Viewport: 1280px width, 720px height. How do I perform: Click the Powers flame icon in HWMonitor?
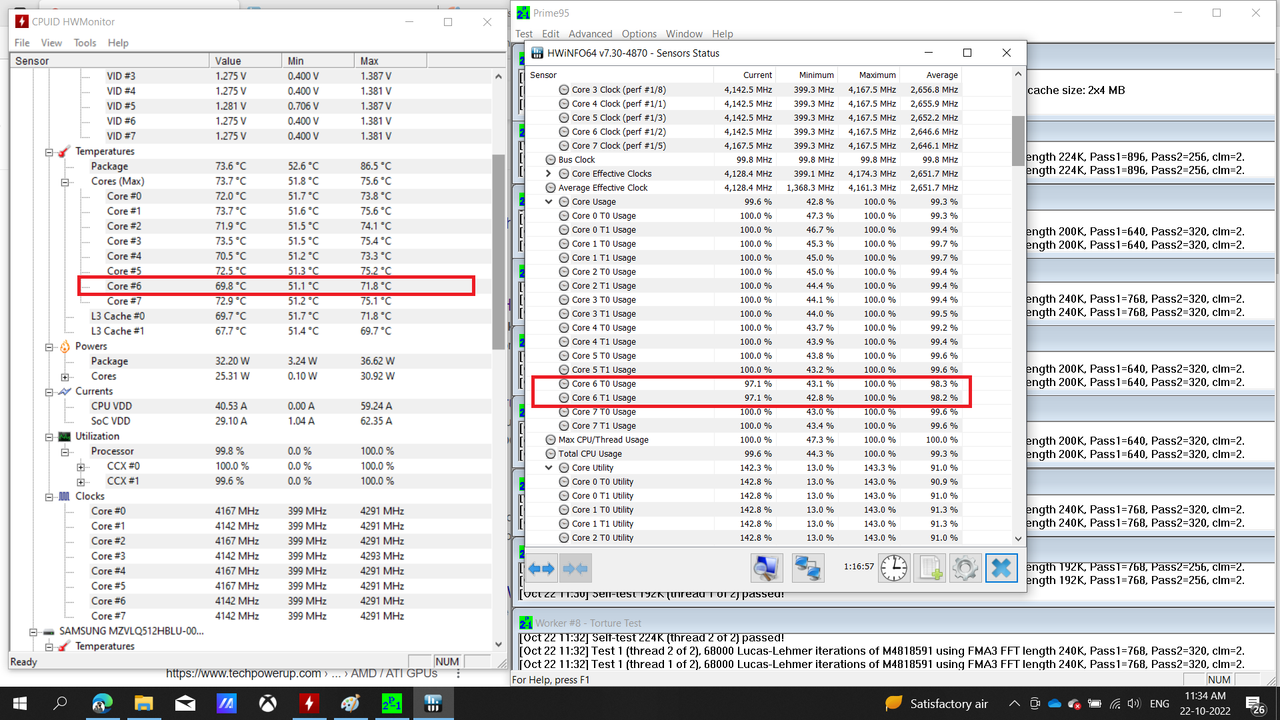63,347
